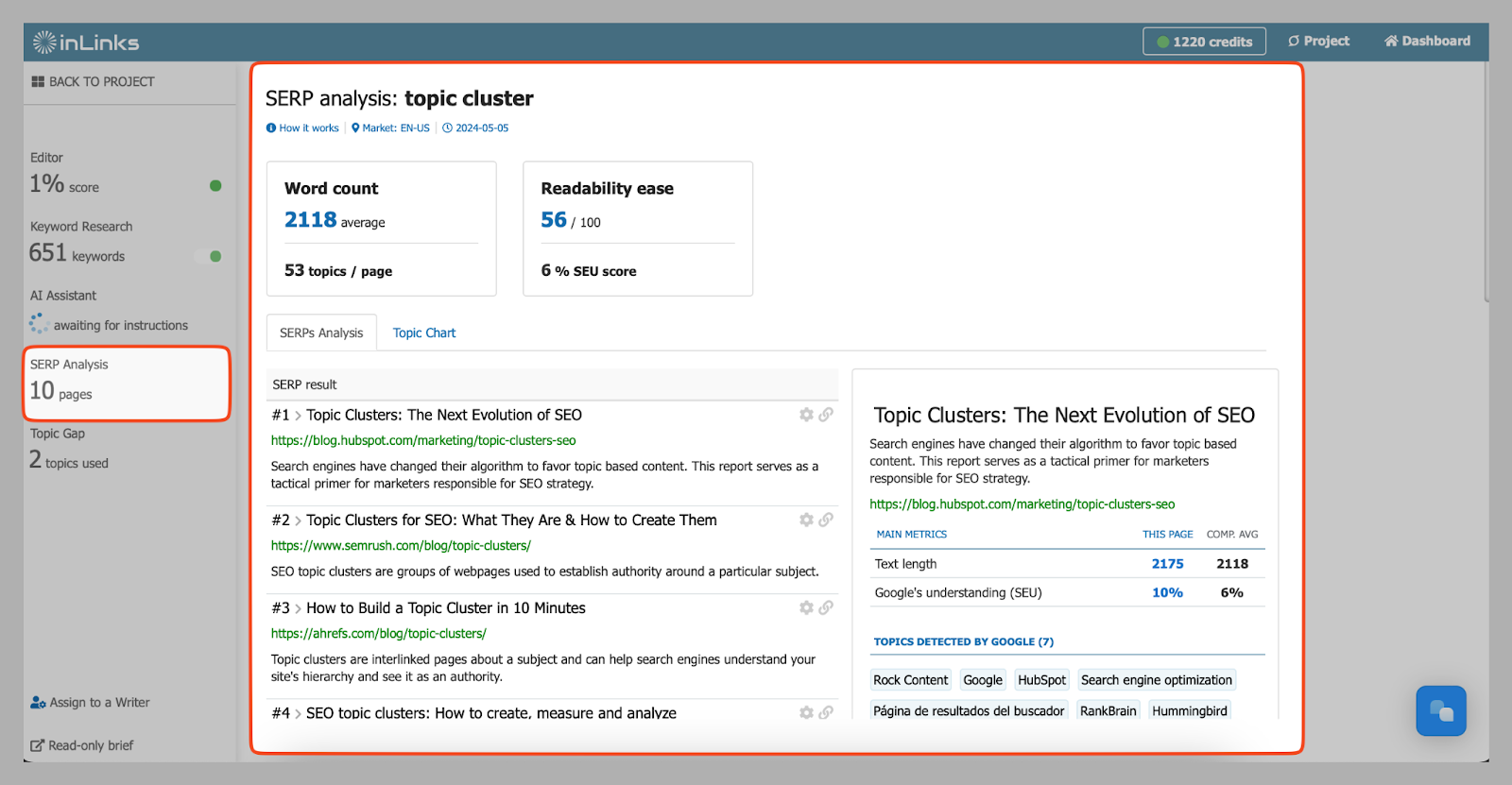Click title Topic Clusters: The Next Evolution of SEO in list
The image size is (1512, 785).
click(x=444, y=415)
